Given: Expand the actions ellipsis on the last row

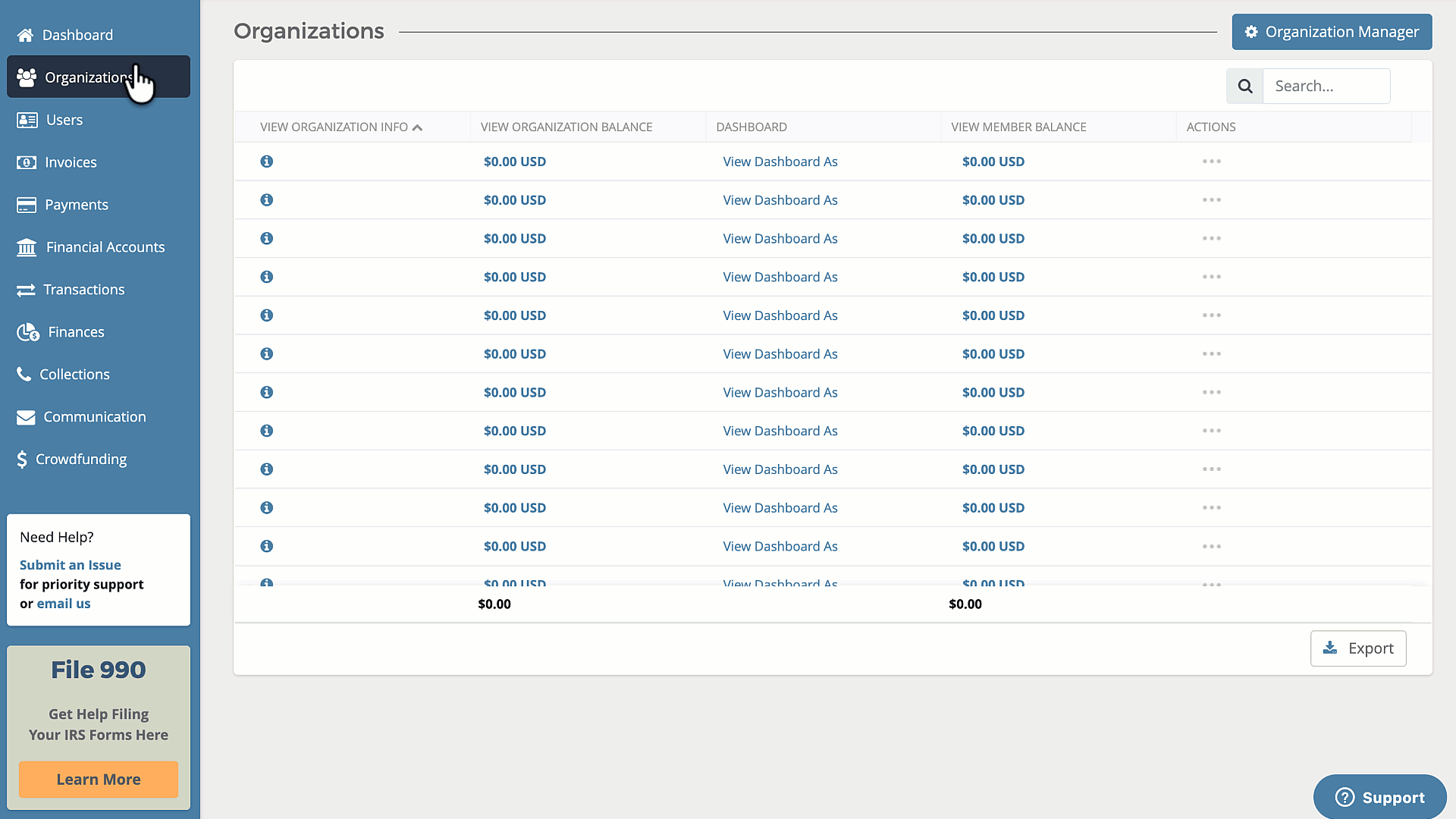Looking at the screenshot, I should [x=1211, y=584].
